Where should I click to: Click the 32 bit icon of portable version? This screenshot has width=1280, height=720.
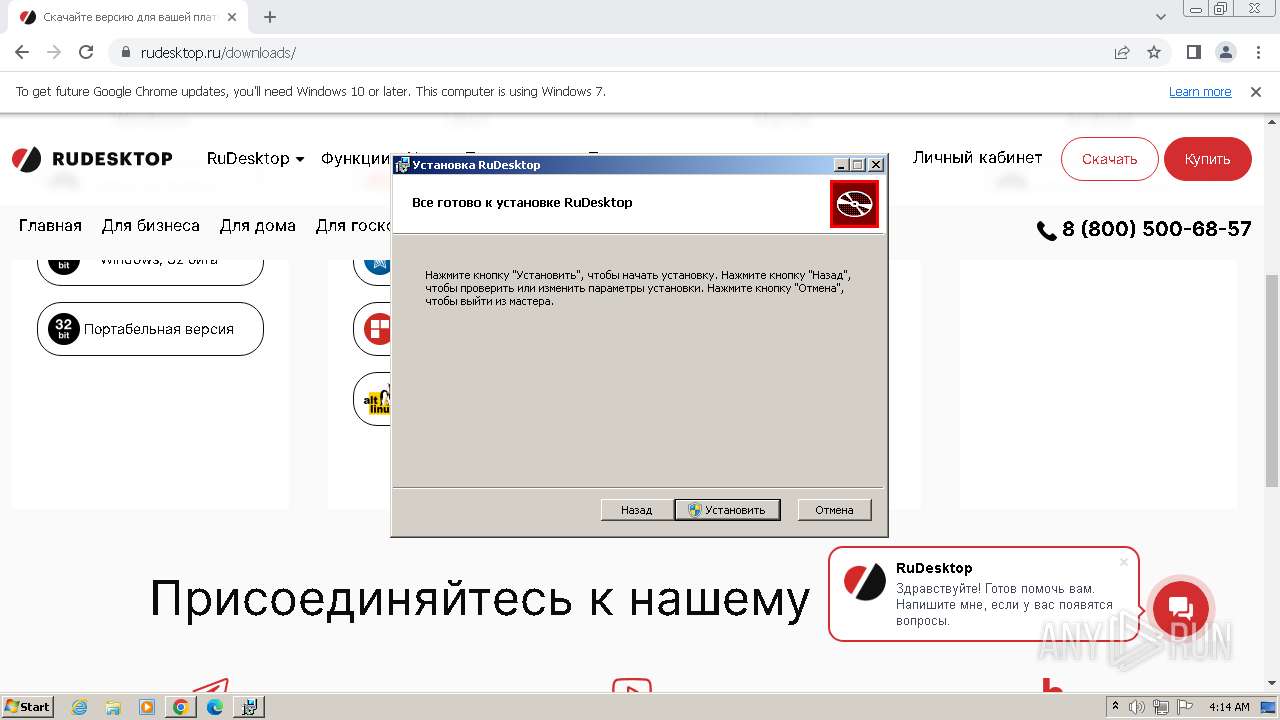tap(63, 329)
